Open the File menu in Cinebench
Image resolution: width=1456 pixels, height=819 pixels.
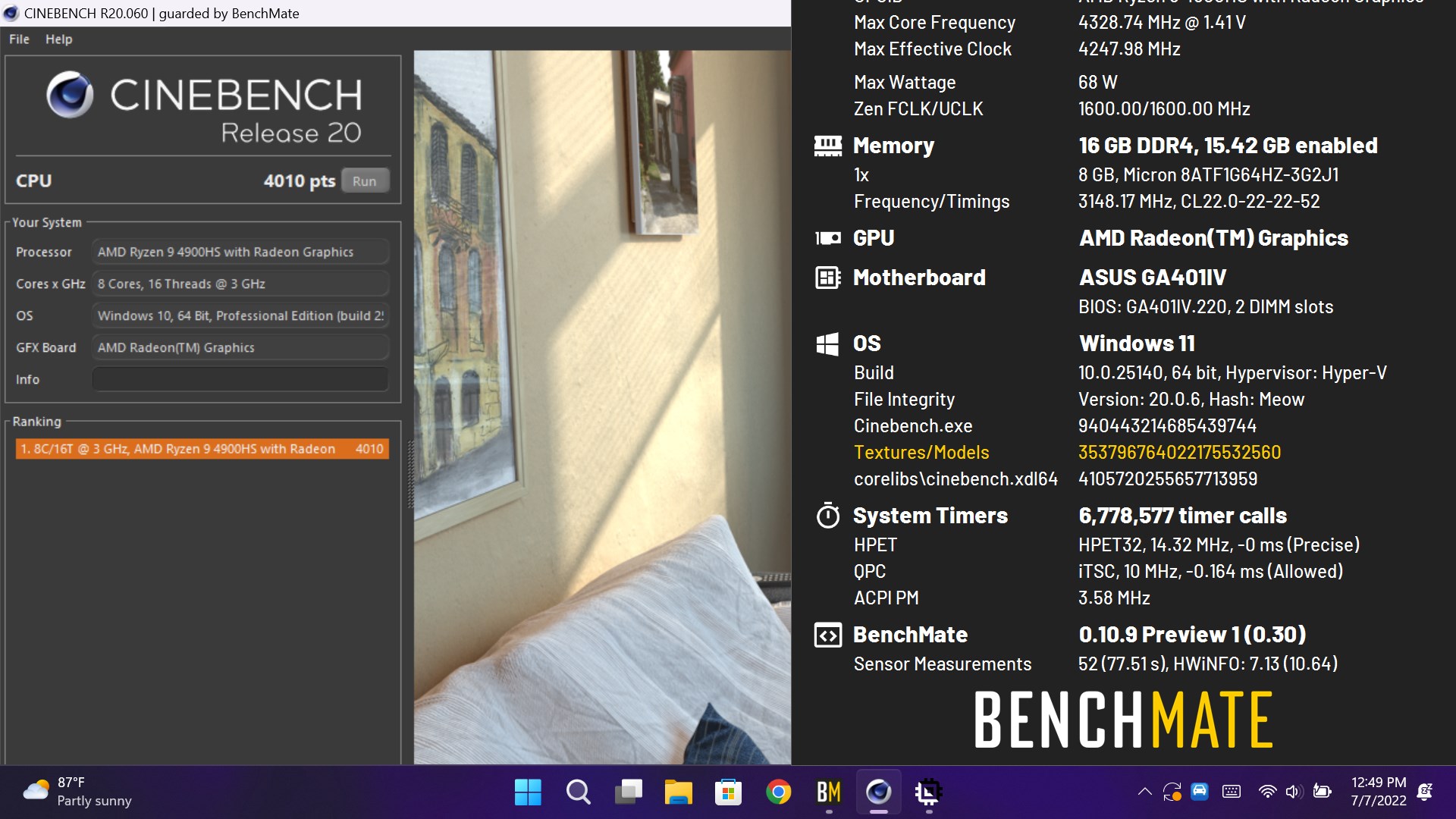click(x=19, y=39)
